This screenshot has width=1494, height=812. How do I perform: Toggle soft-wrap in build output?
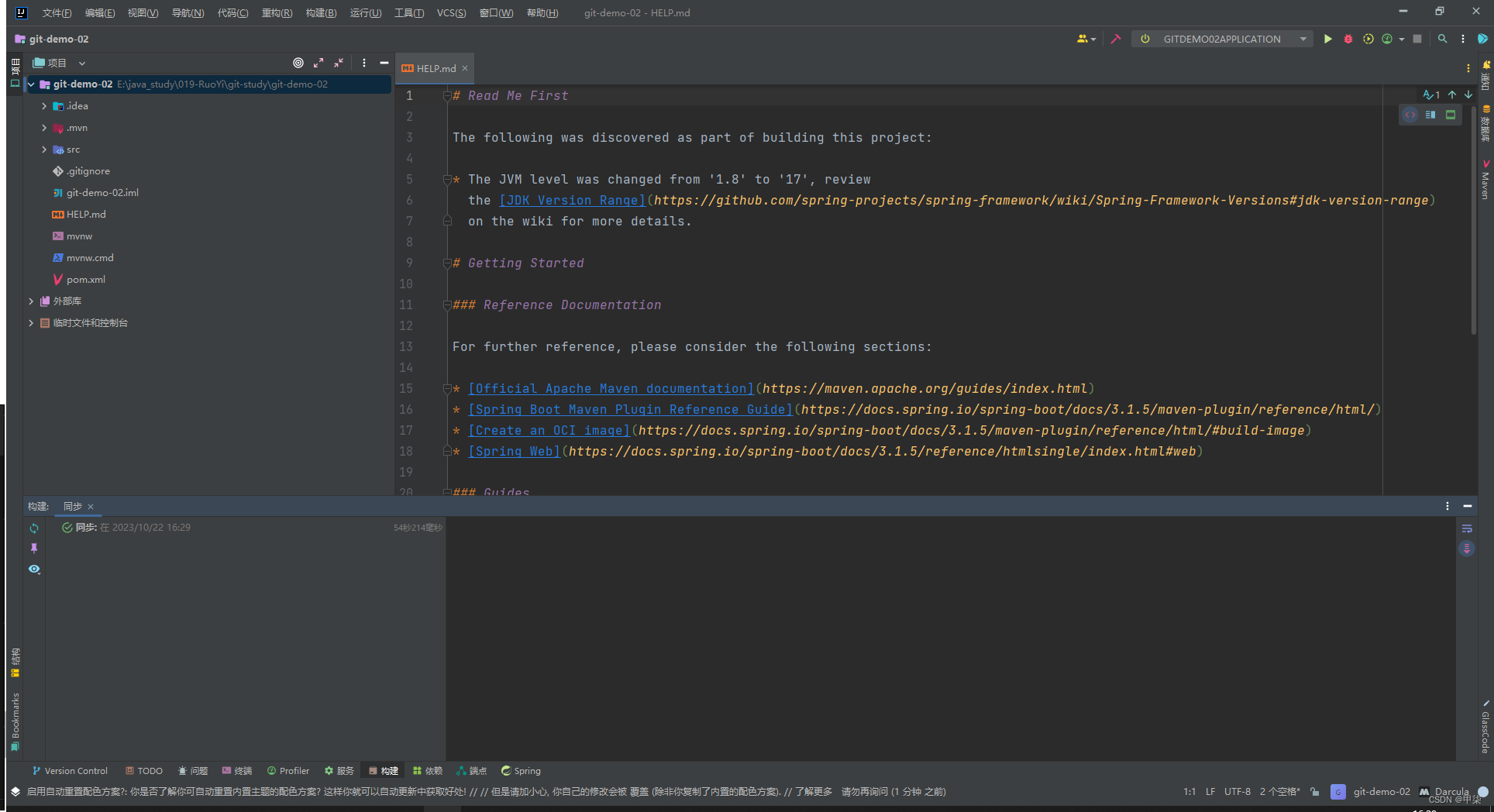point(1467,528)
